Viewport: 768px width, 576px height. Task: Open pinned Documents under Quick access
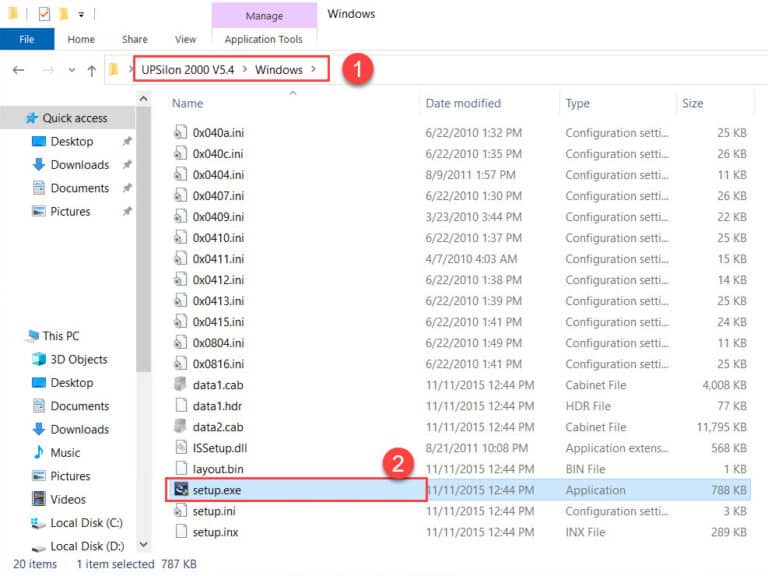[x=79, y=189]
